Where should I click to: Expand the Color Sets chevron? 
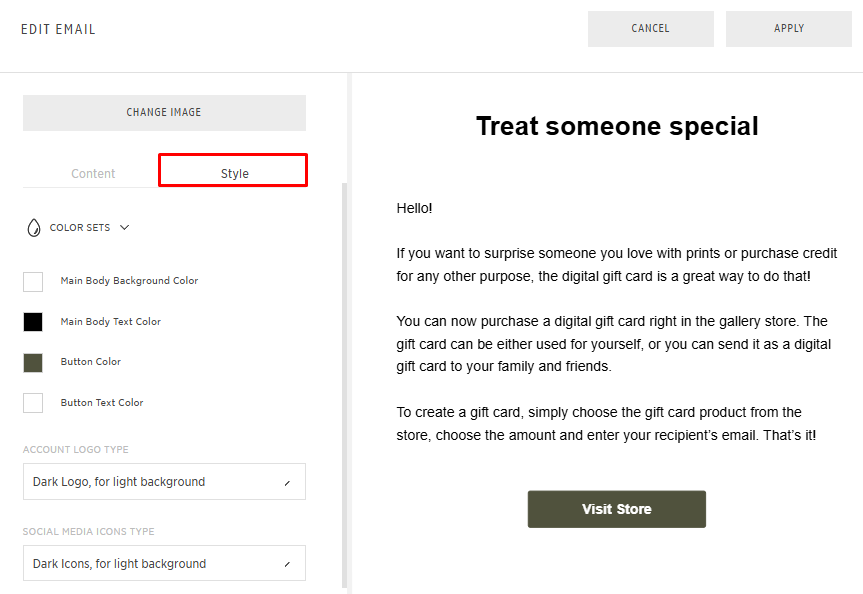[124, 228]
